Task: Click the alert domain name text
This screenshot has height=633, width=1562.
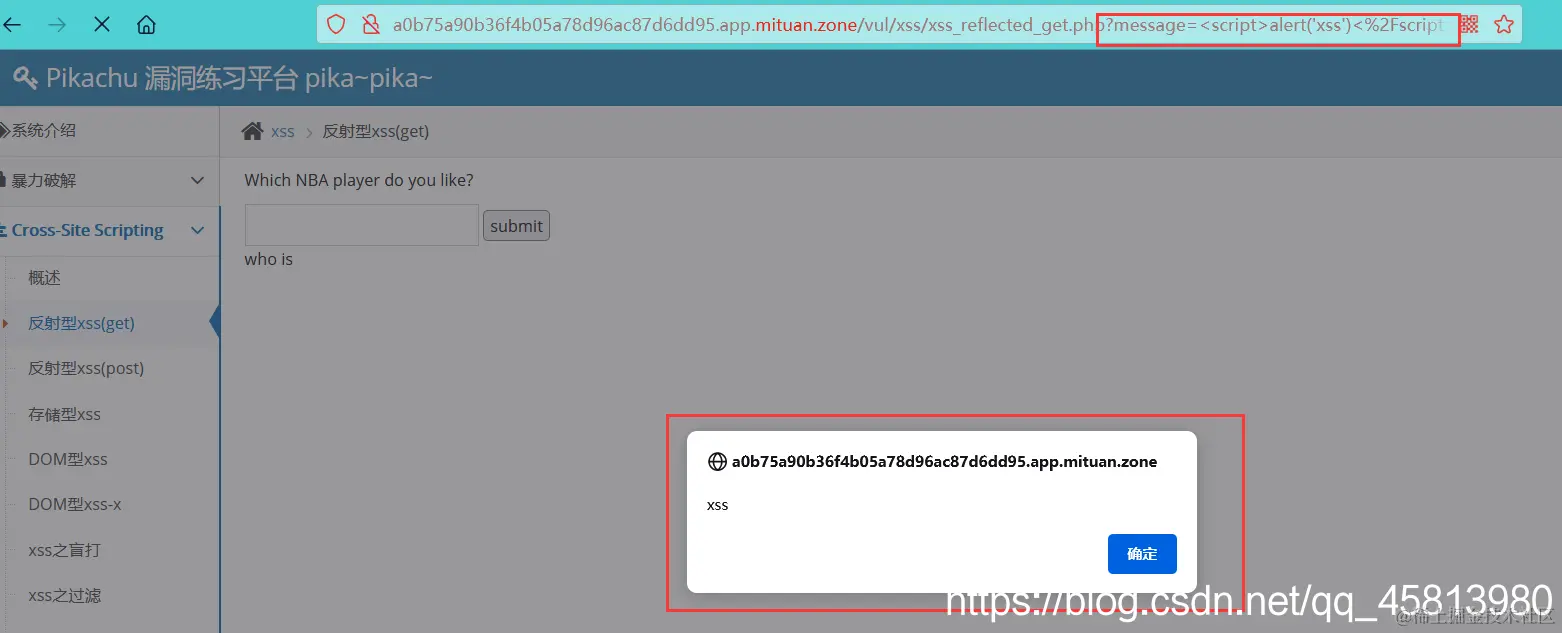Action: [944, 462]
